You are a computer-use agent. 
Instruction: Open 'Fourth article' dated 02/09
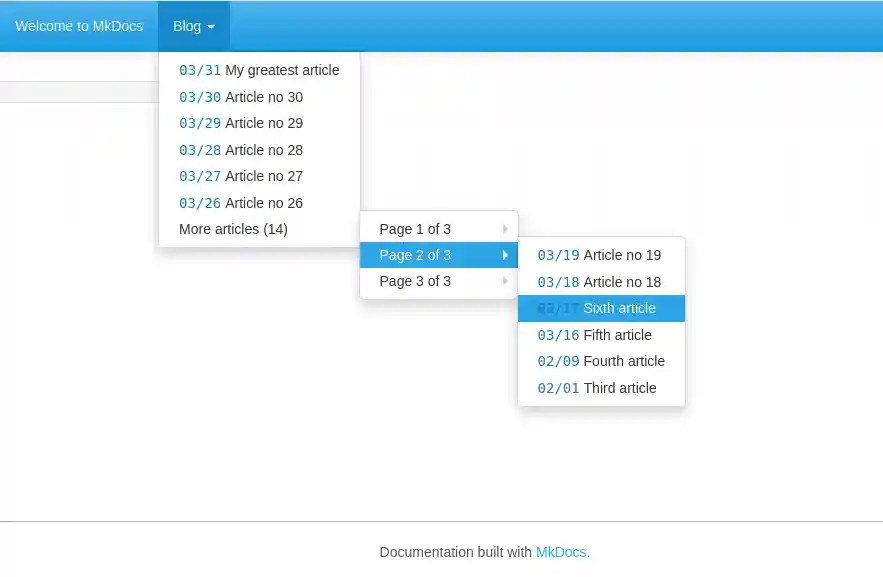pyautogui.click(x=601, y=361)
